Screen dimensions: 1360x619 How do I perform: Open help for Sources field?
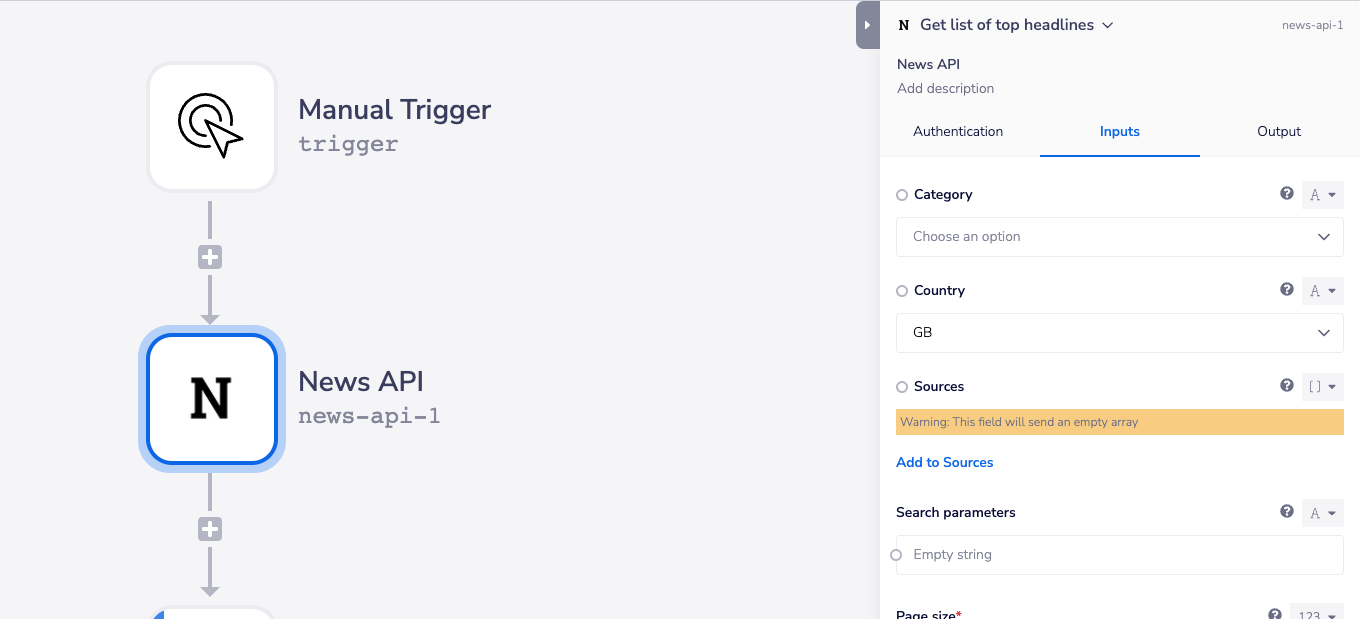coord(1287,386)
